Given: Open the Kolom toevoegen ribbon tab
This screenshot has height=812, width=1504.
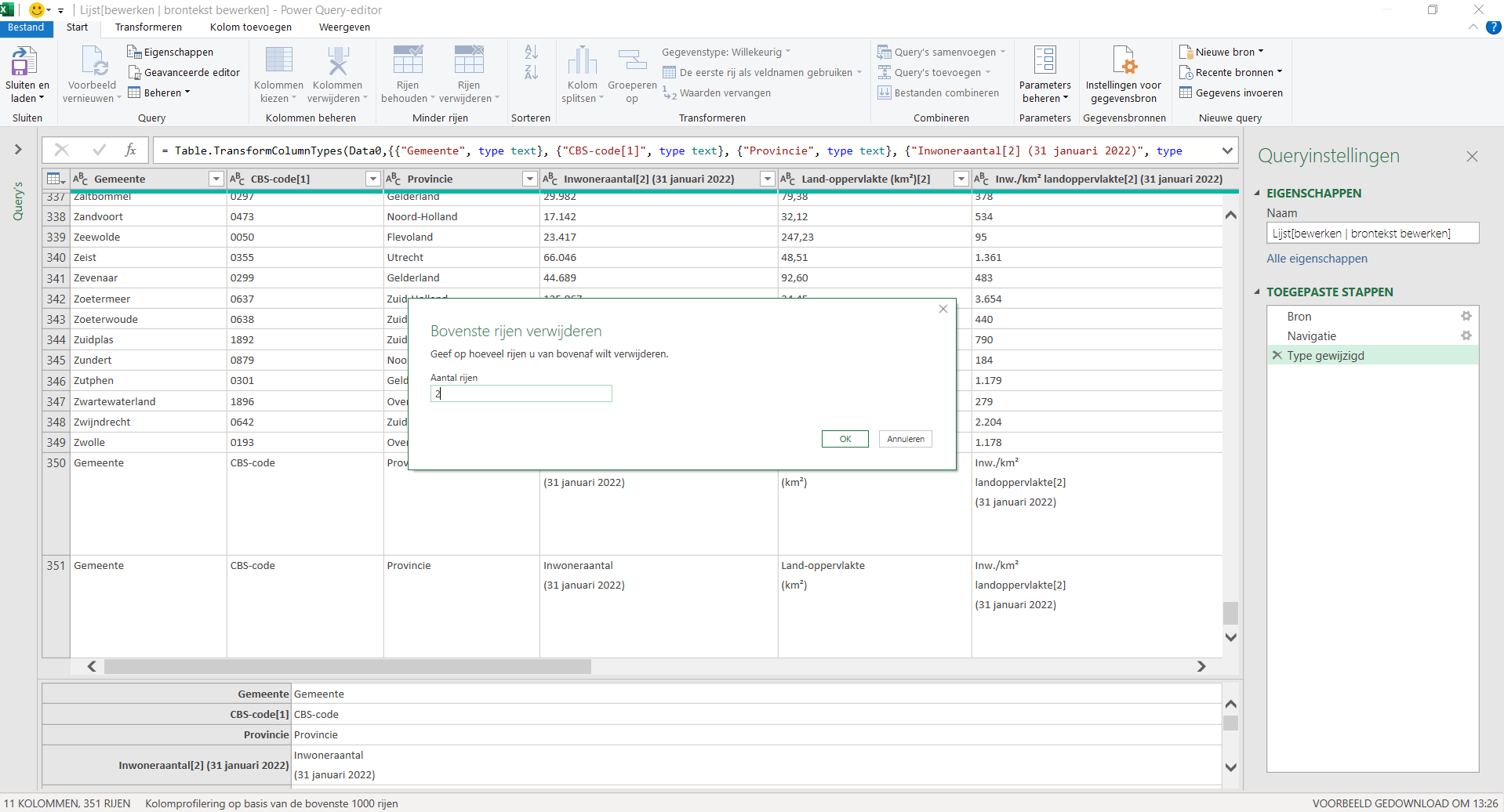Looking at the screenshot, I should point(250,27).
